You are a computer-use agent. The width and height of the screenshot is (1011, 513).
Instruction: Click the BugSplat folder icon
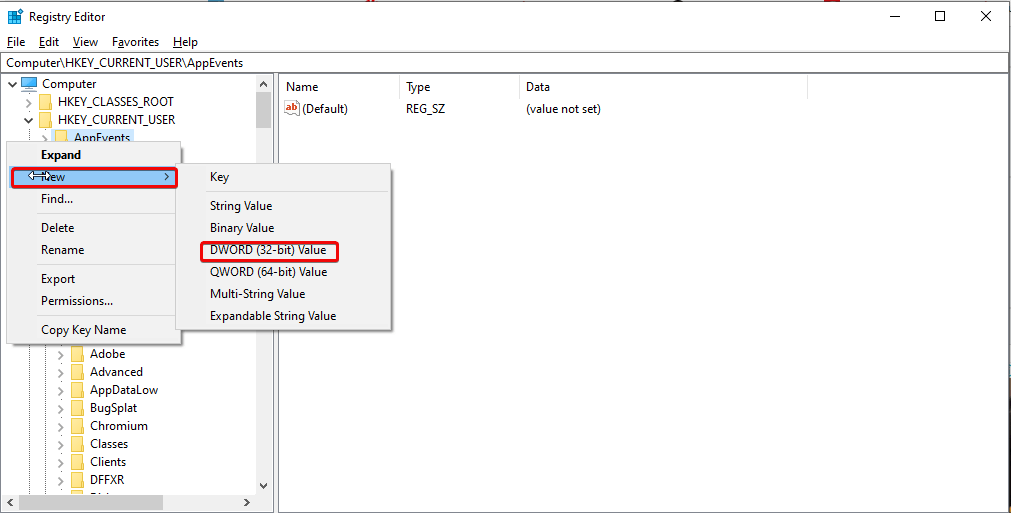[x=77, y=408]
